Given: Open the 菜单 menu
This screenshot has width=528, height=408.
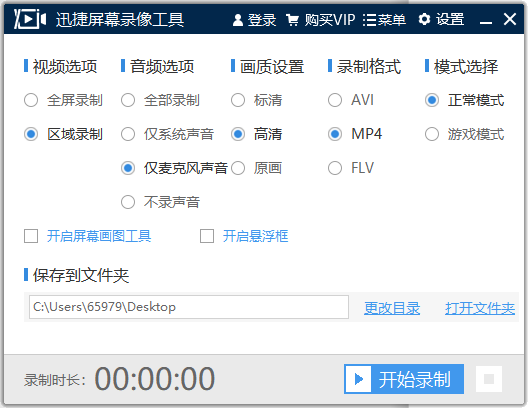Looking at the screenshot, I should coord(384,20).
